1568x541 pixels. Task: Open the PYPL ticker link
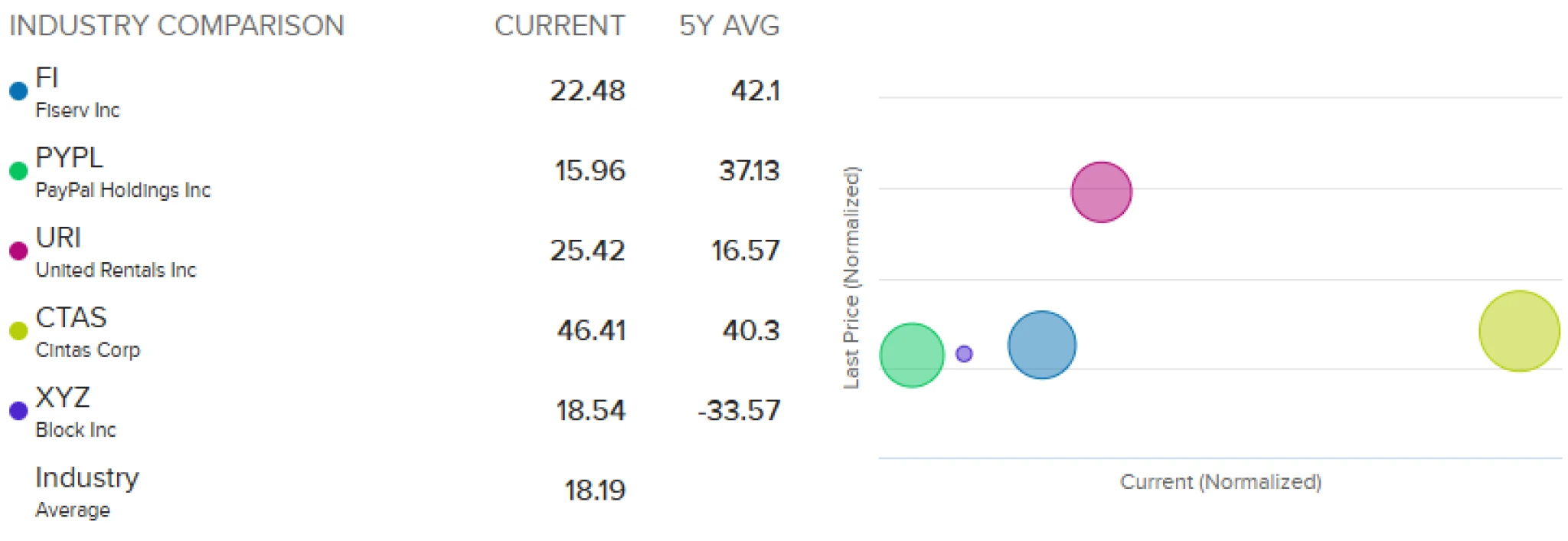pos(69,157)
